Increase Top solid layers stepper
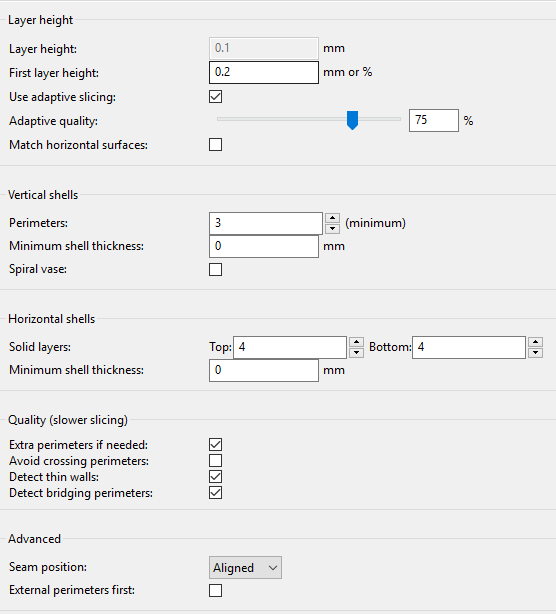 tap(356, 342)
